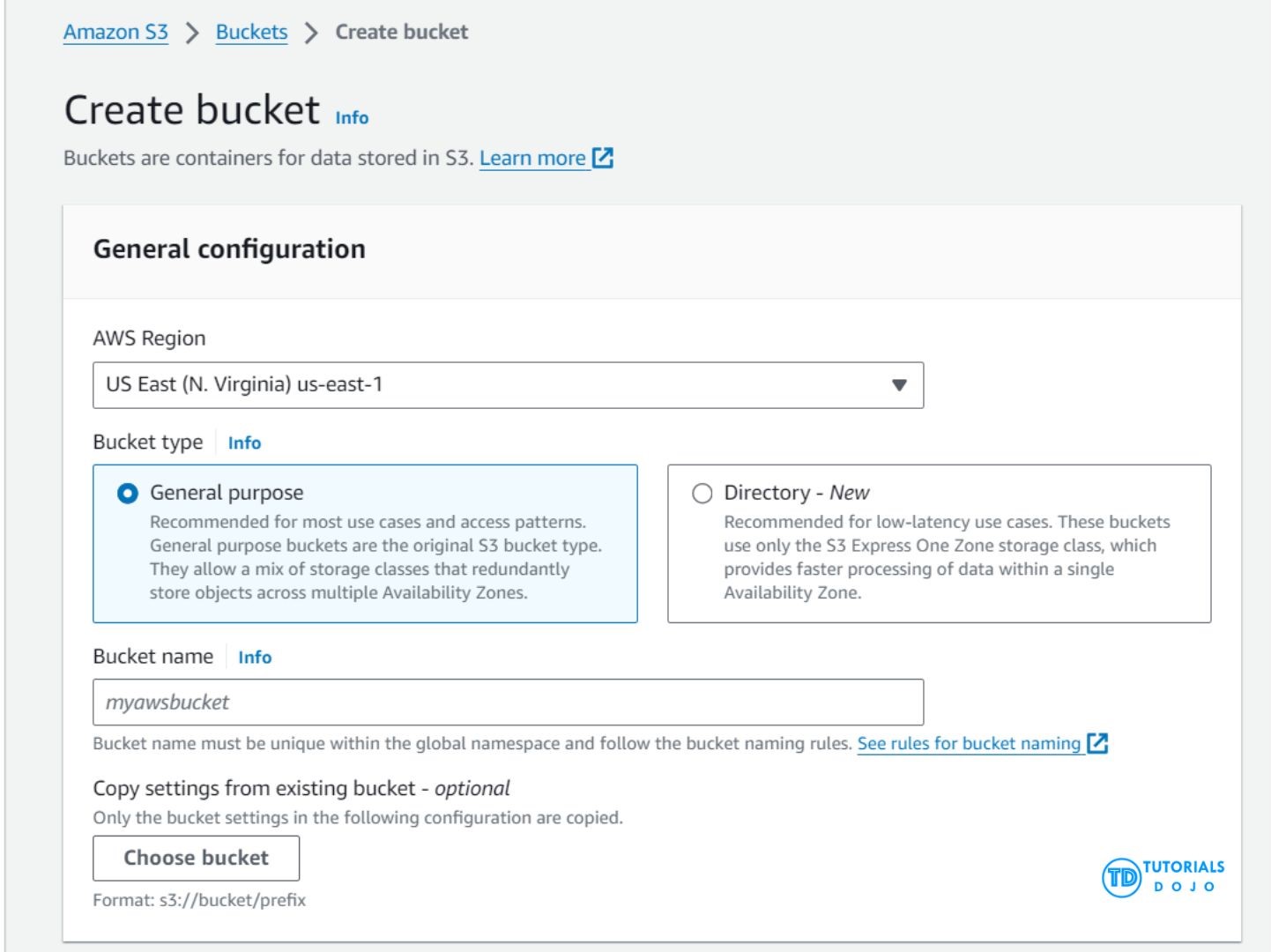Open the Learn more link

coord(532,159)
